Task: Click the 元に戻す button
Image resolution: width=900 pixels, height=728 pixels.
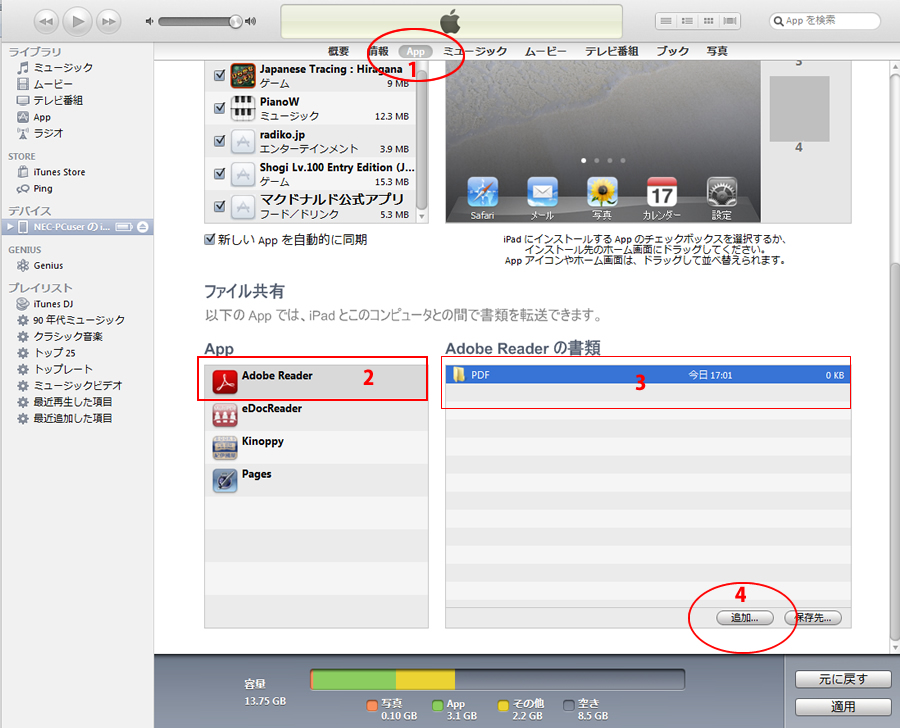Action: click(843, 679)
